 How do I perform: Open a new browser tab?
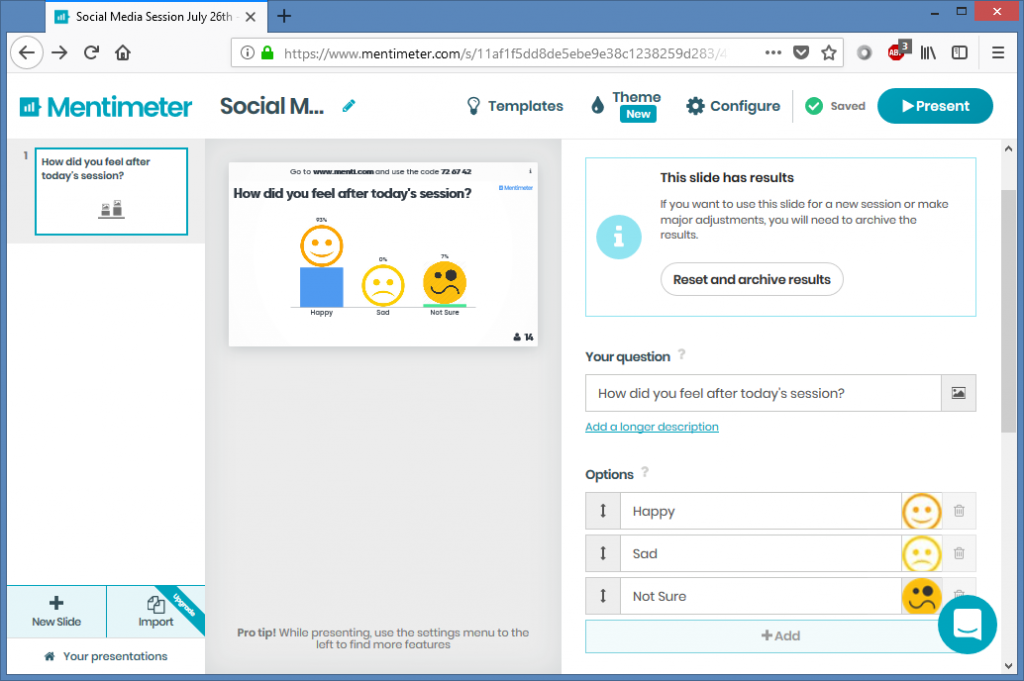point(284,16)
